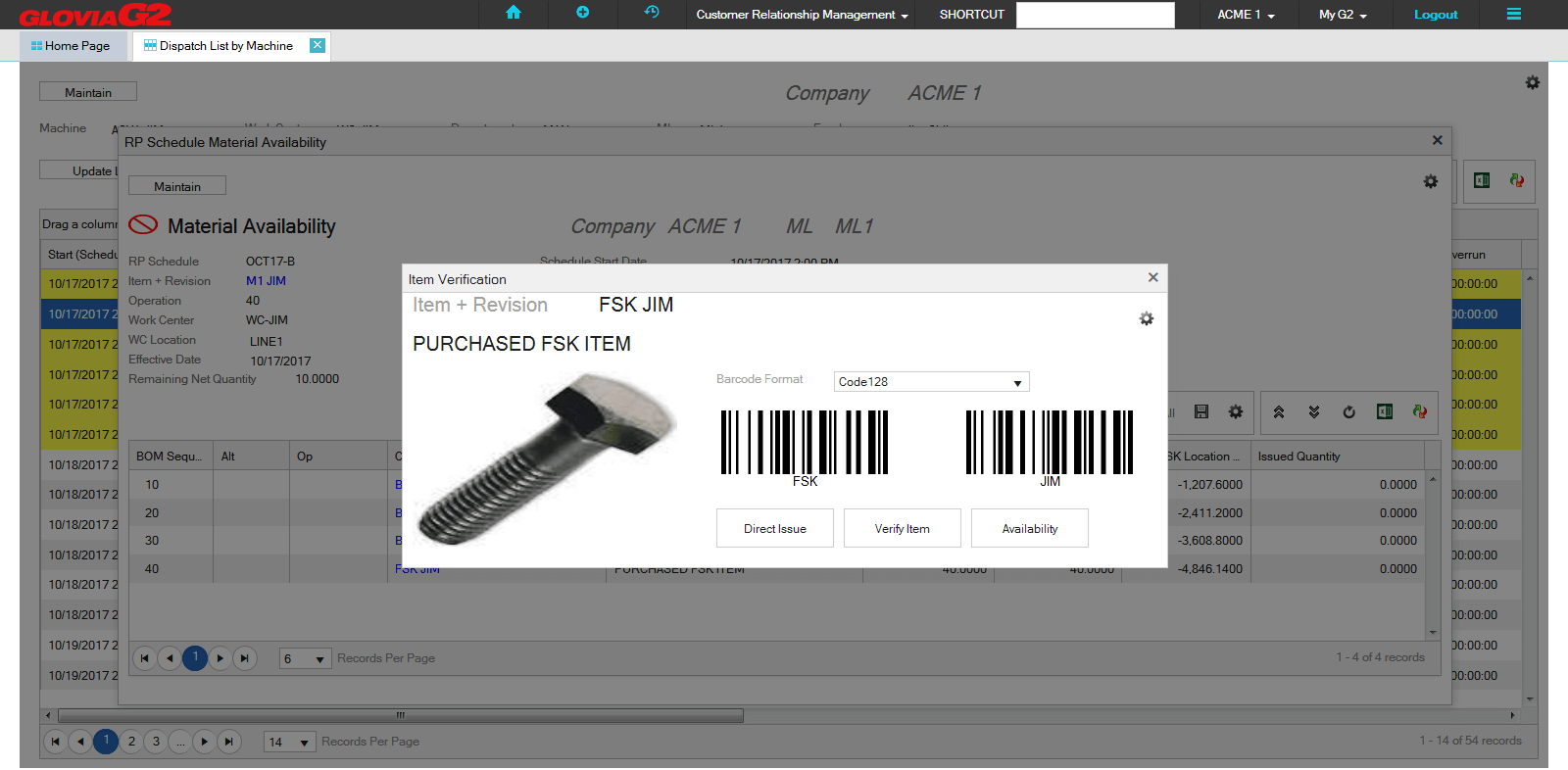Go to first page in Dispatch List pager

click(x=56, y=742)
